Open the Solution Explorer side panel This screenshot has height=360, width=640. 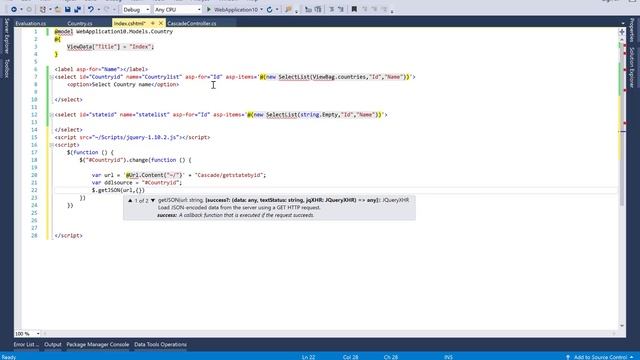coord(632,67)
